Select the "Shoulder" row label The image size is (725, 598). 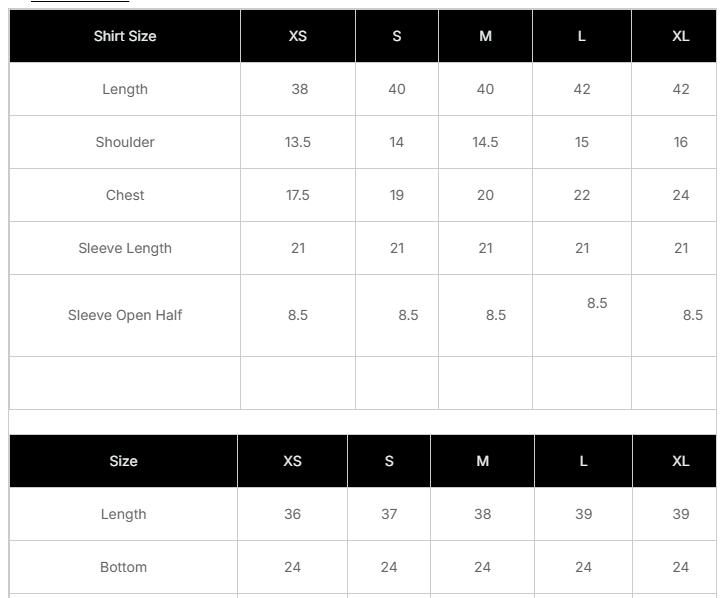pyautogui.click(x=125, y=142)
